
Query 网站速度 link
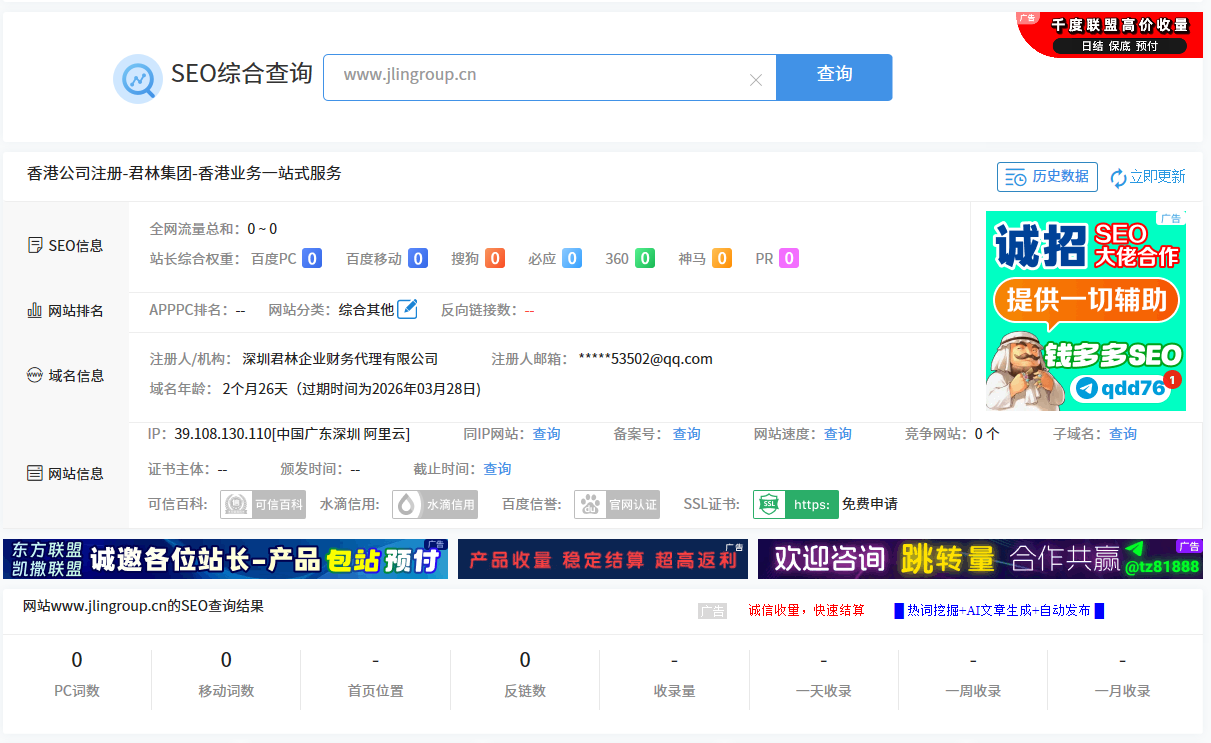[838, 434]
